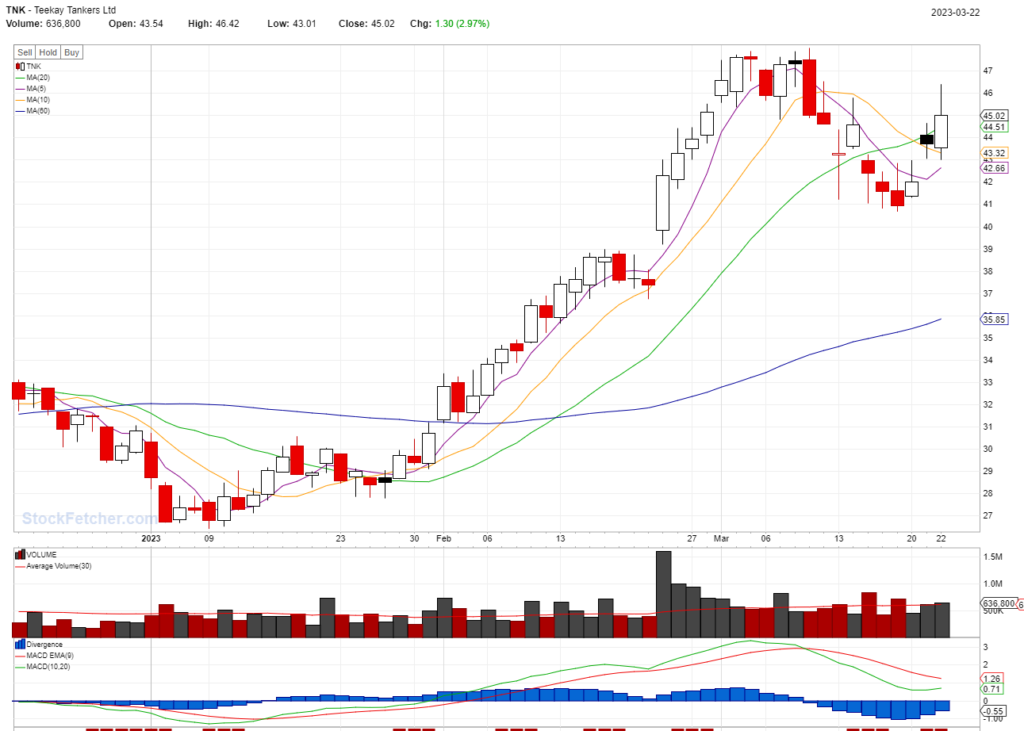Click the 2023-03-22 date at top right
The width and height of the screenshot is (1024, 731).
[x=955, y=12]
